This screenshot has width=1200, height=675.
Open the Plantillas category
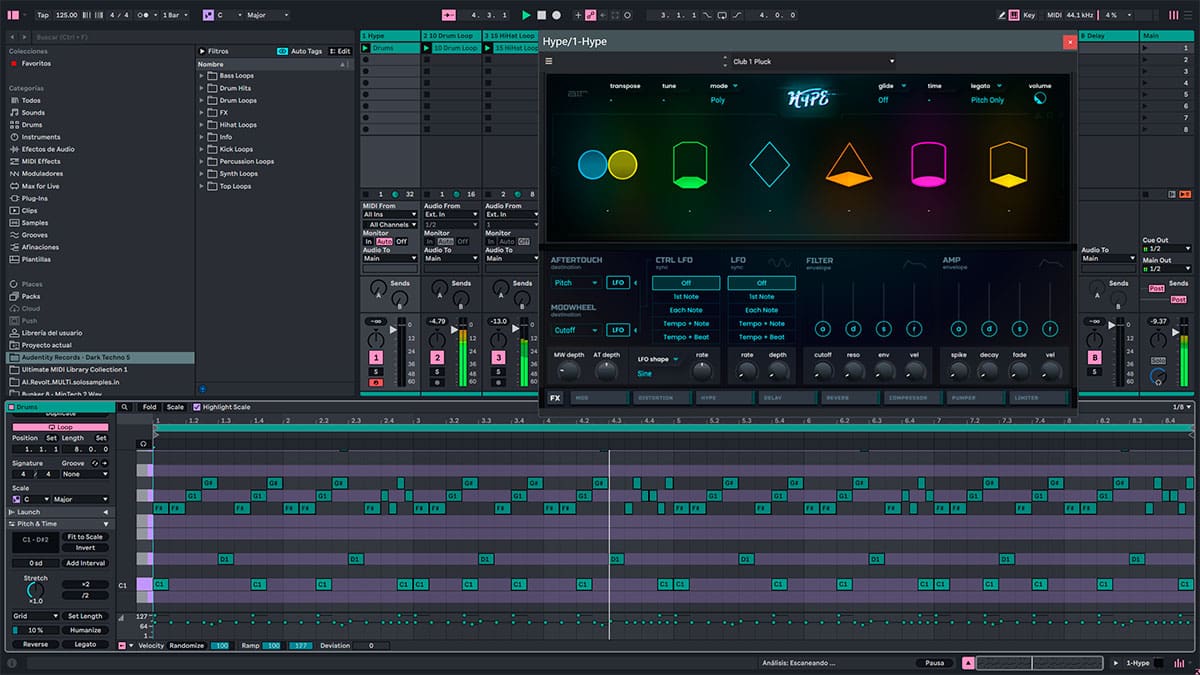[x=36, y=259]
